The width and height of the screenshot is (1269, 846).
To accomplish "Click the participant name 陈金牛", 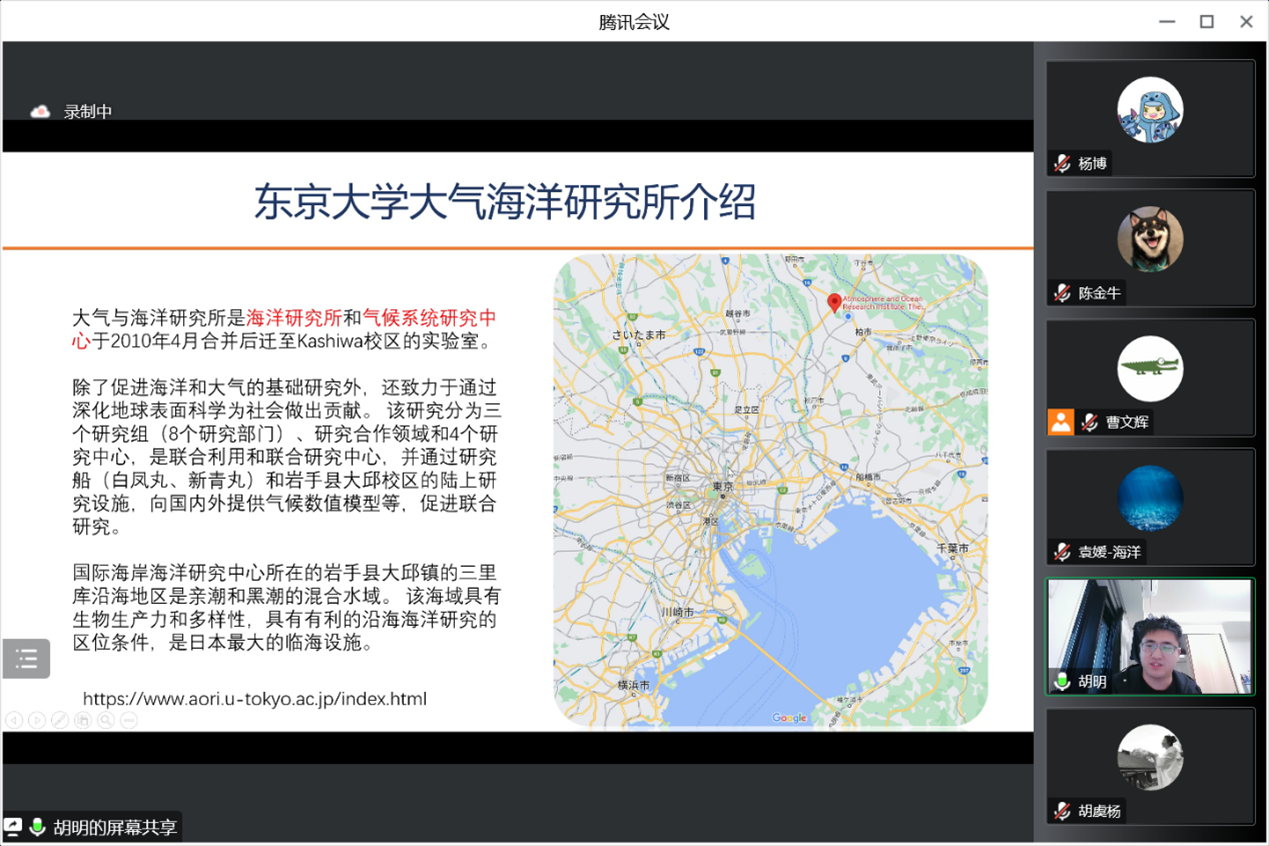I will [x=1100, y=294].
